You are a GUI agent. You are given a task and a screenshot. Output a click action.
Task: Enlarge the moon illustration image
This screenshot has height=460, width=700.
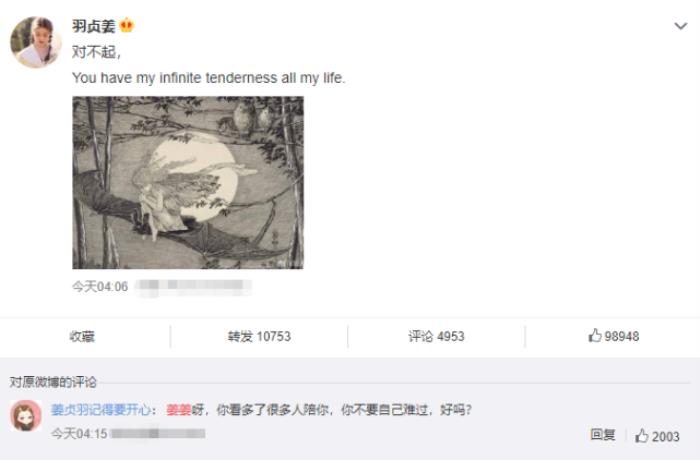pyautogui.click(x=188, y=183)
